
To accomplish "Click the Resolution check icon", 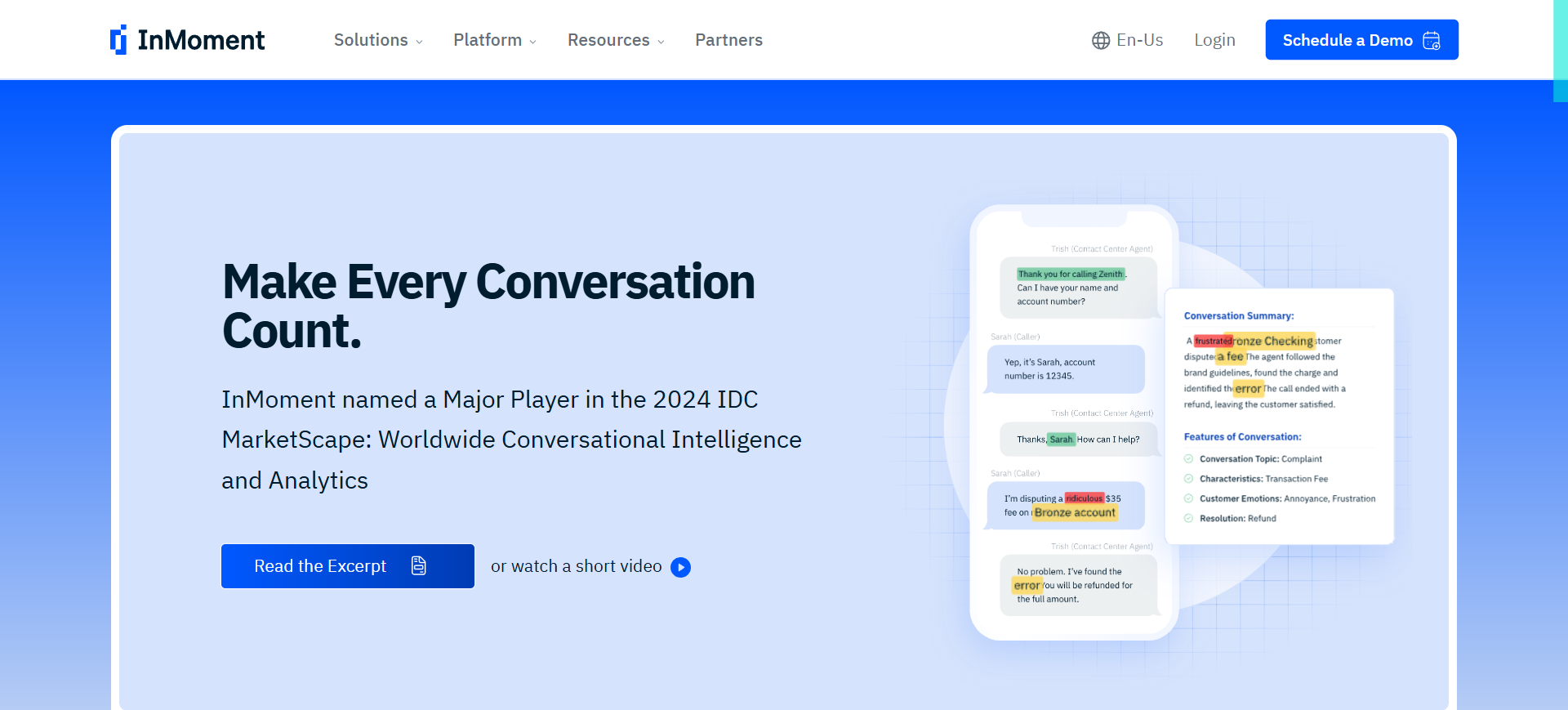I will coord(1188,518).
